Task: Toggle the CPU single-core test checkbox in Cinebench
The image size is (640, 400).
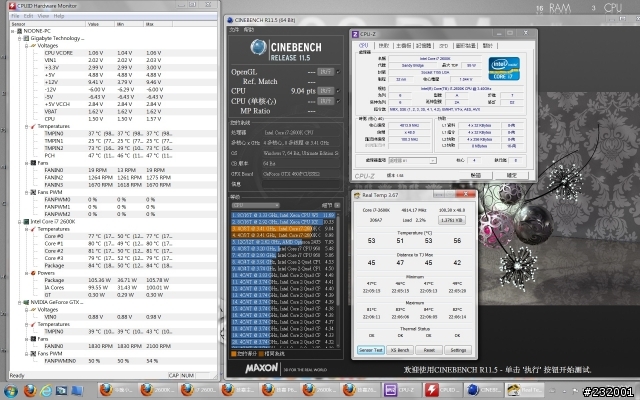Action: click(x=338, y=101)
